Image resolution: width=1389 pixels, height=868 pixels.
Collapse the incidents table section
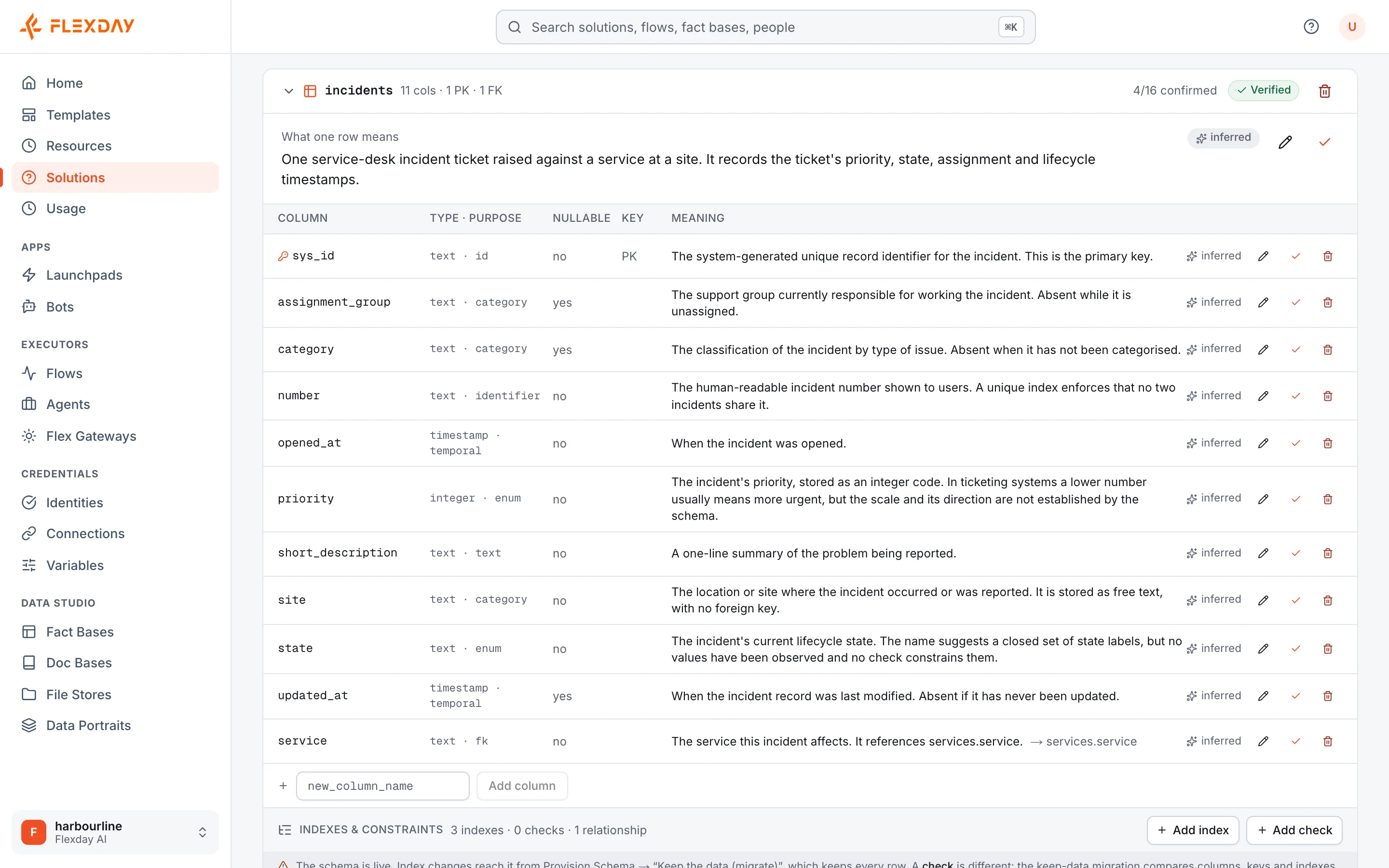pyautogui.click(x=289, y=91)
